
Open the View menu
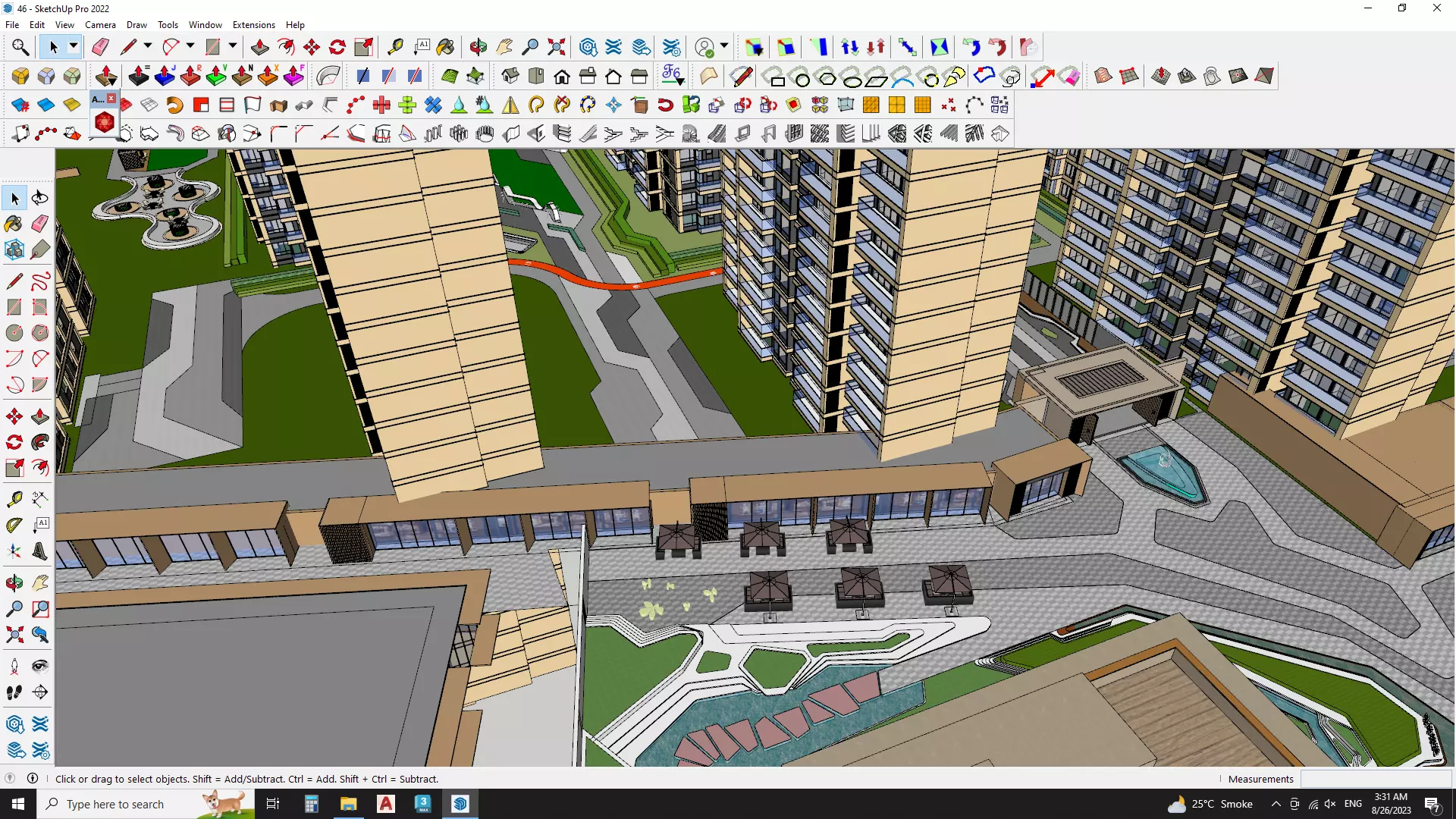pyautogui.click(x=64, y=25)
